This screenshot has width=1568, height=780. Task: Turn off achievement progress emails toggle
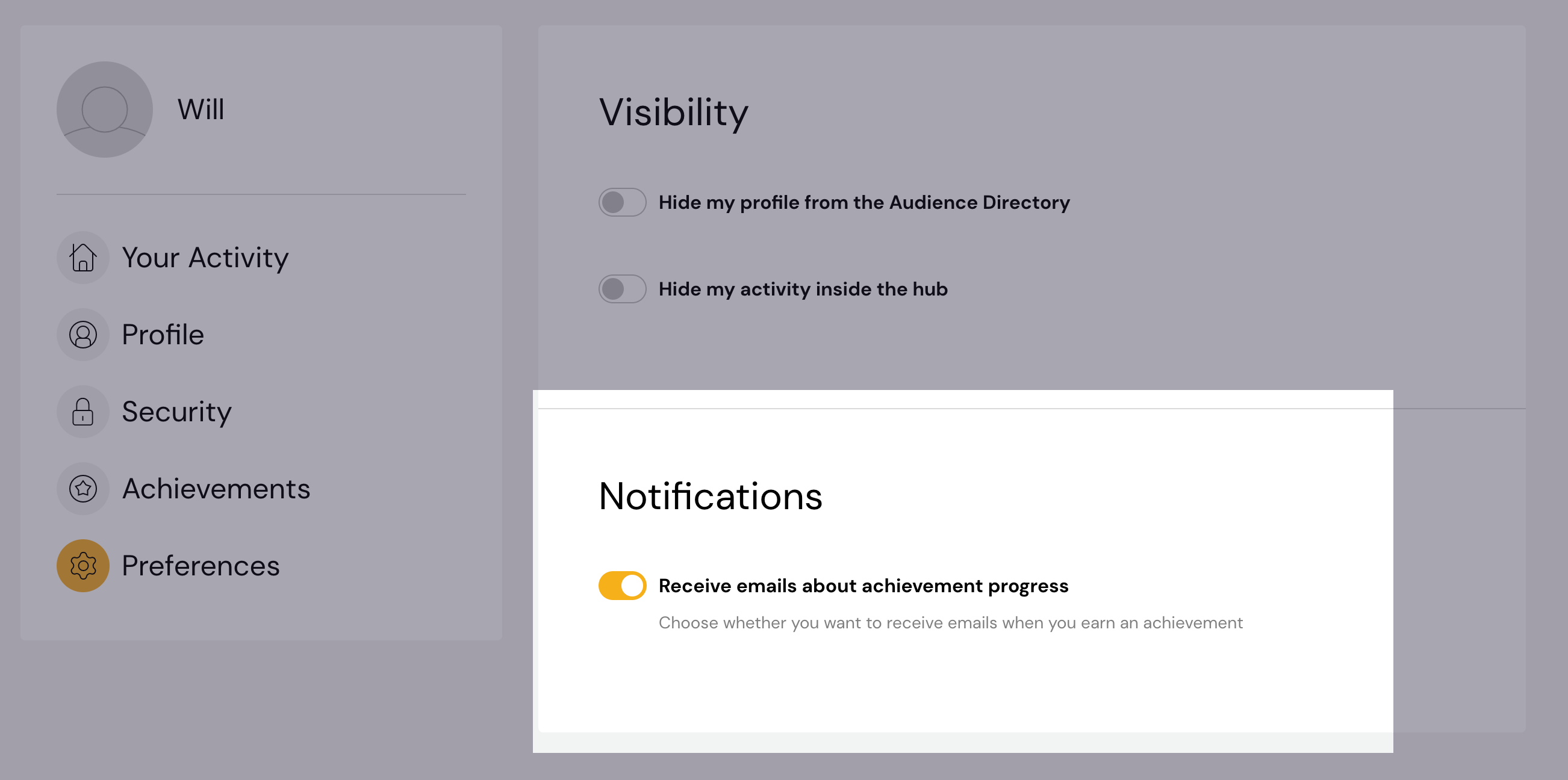621,586
